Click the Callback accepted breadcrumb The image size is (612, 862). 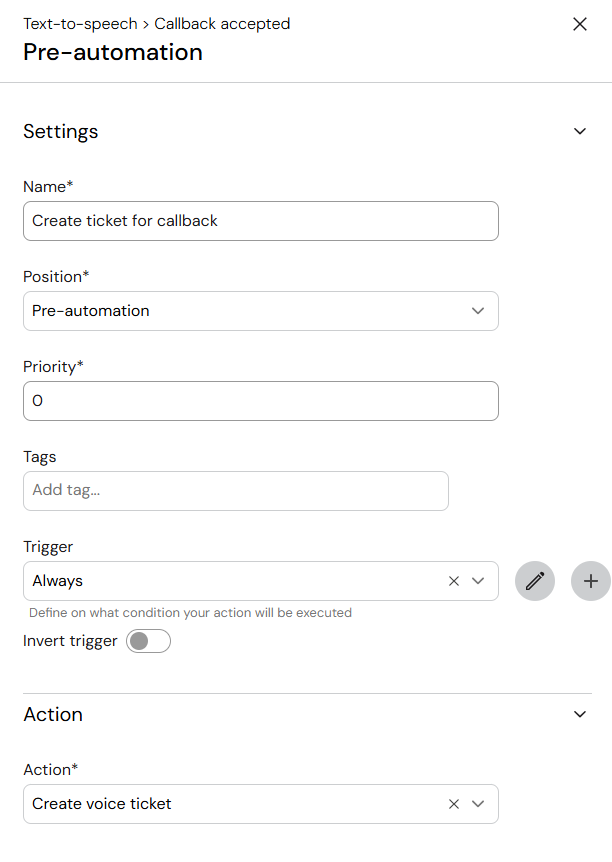point(222,24)
